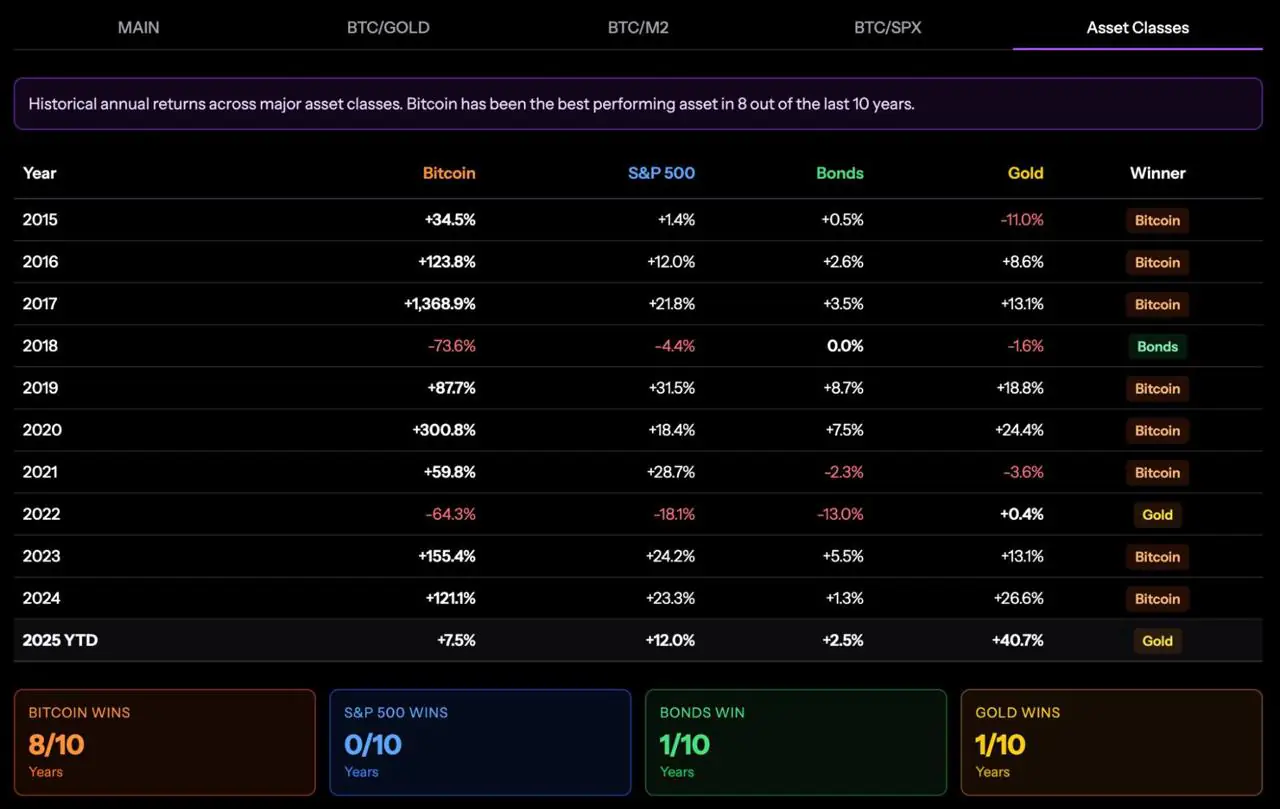Click the Bitcoin winner badge for 2023
1280x809 pixels.
coord(1158,556)
